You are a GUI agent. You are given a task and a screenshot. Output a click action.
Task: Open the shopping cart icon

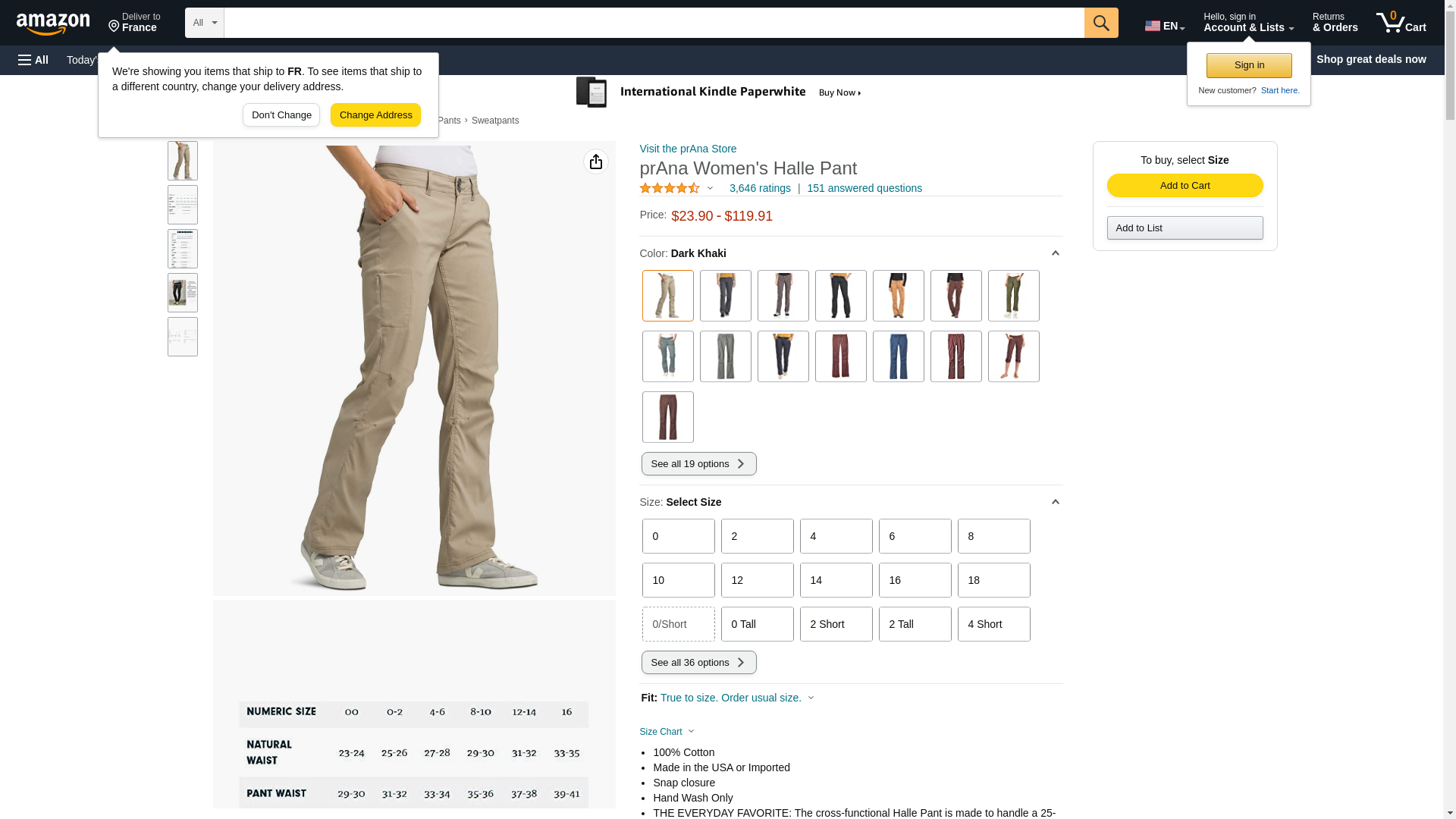click(1401, 23)
